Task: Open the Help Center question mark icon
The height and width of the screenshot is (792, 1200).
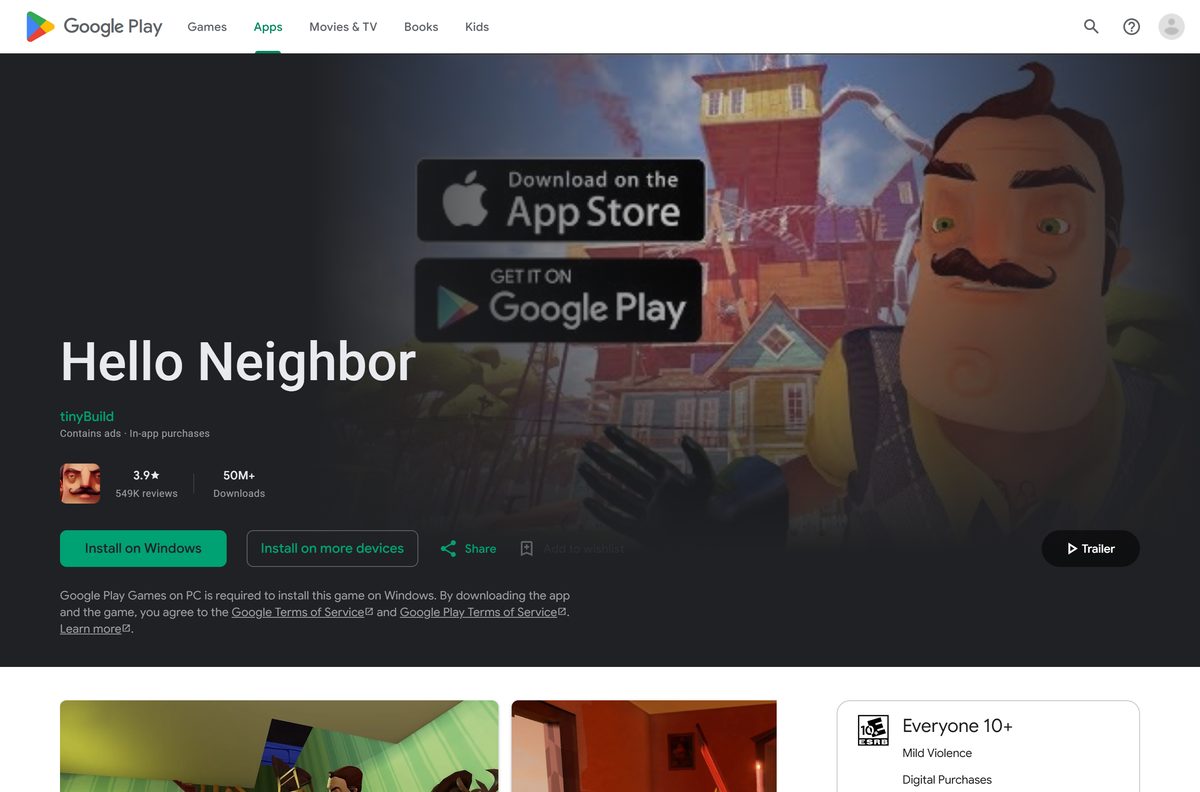Action: 1131,27
